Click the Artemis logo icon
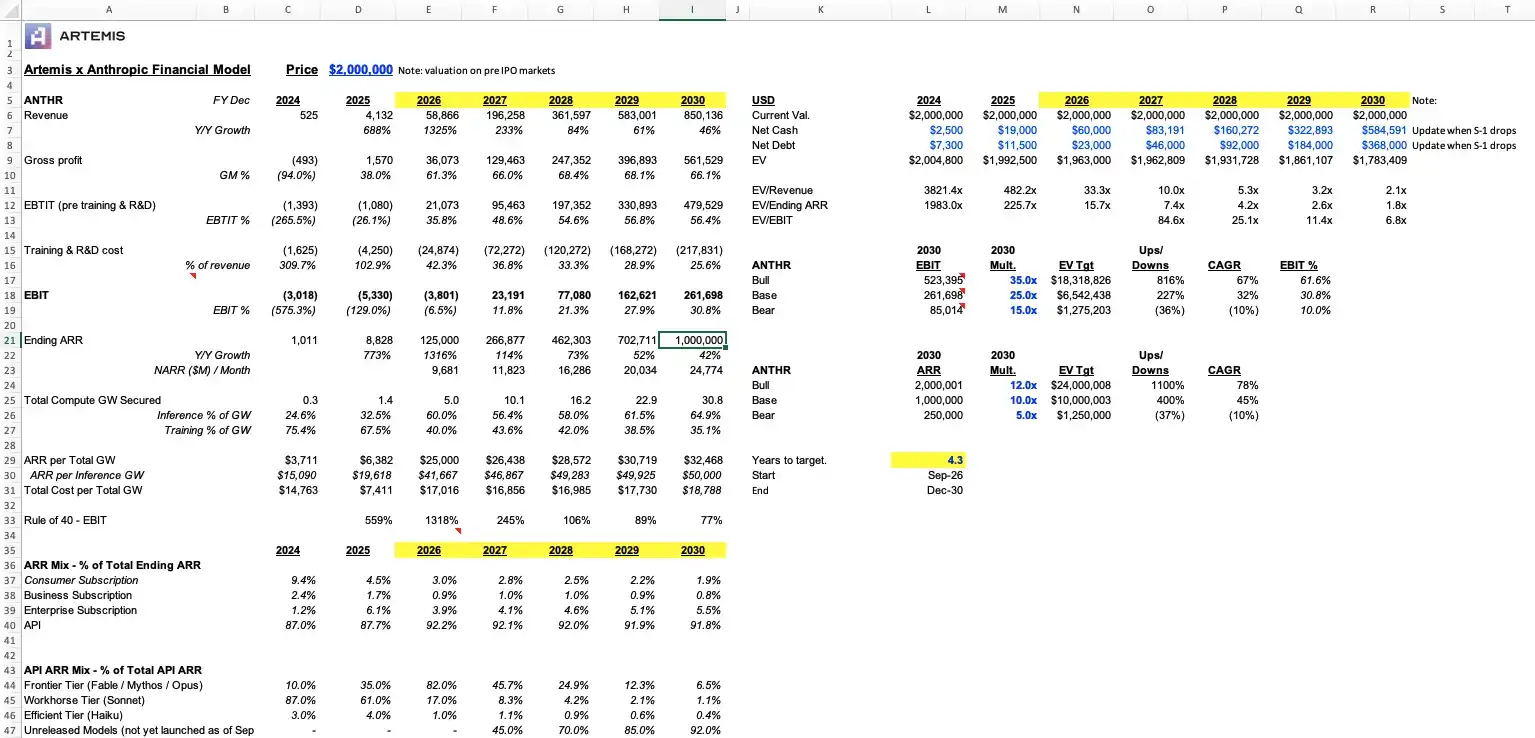 (x=36, y=37)
